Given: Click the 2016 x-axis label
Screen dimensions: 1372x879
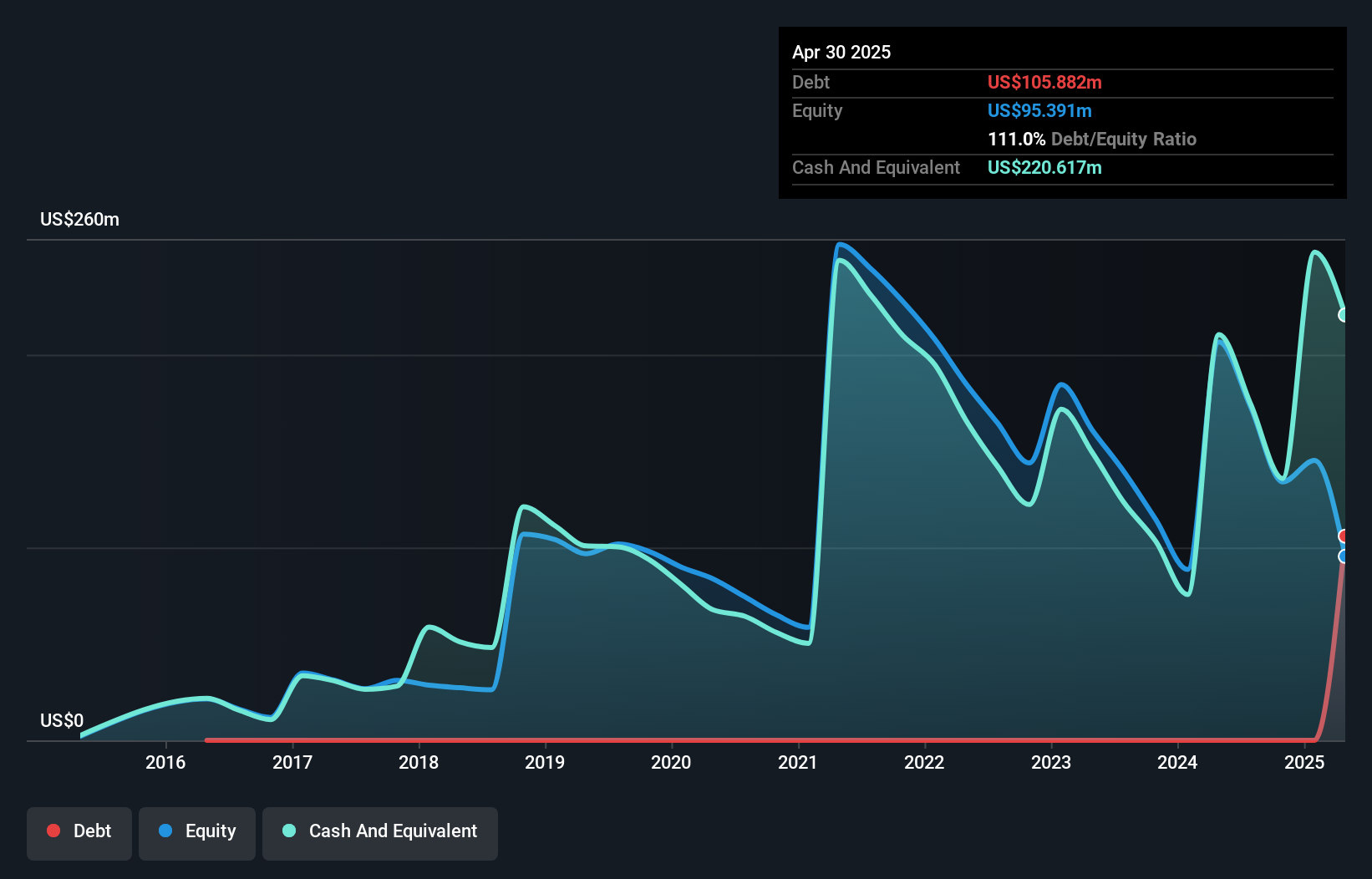Looking at the screenshot, I should point(165,762).
